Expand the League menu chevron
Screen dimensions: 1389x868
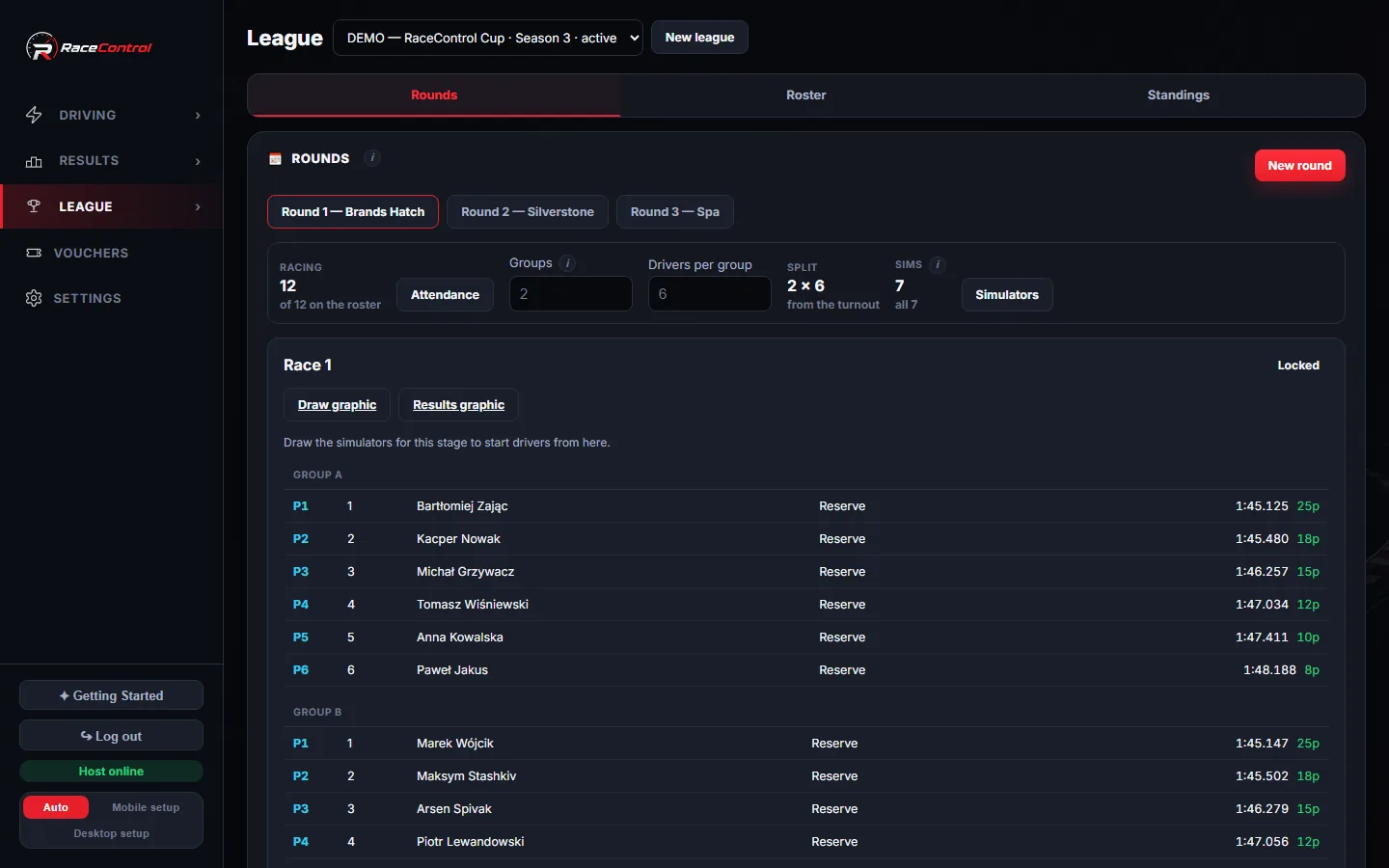pyautogui.click(x=198, y=206)
